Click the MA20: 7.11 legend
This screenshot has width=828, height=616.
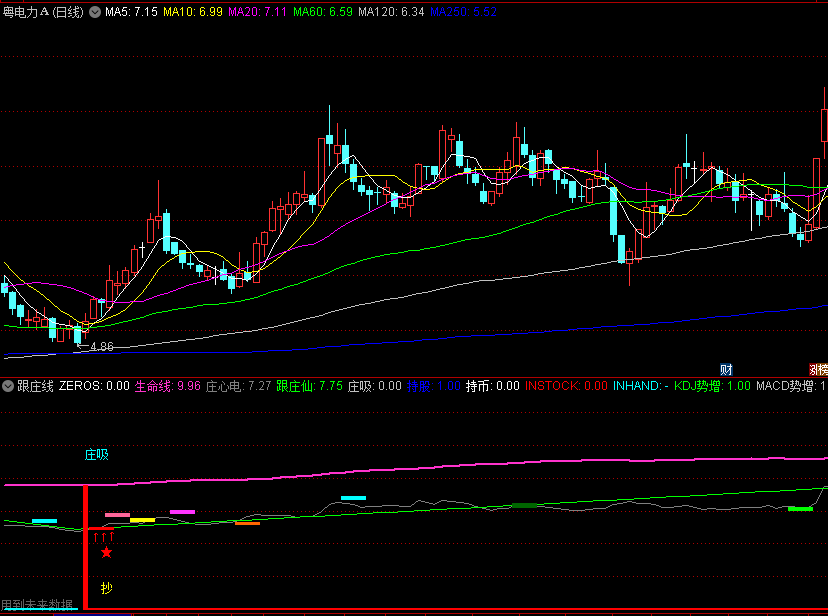tap(258, 12)
